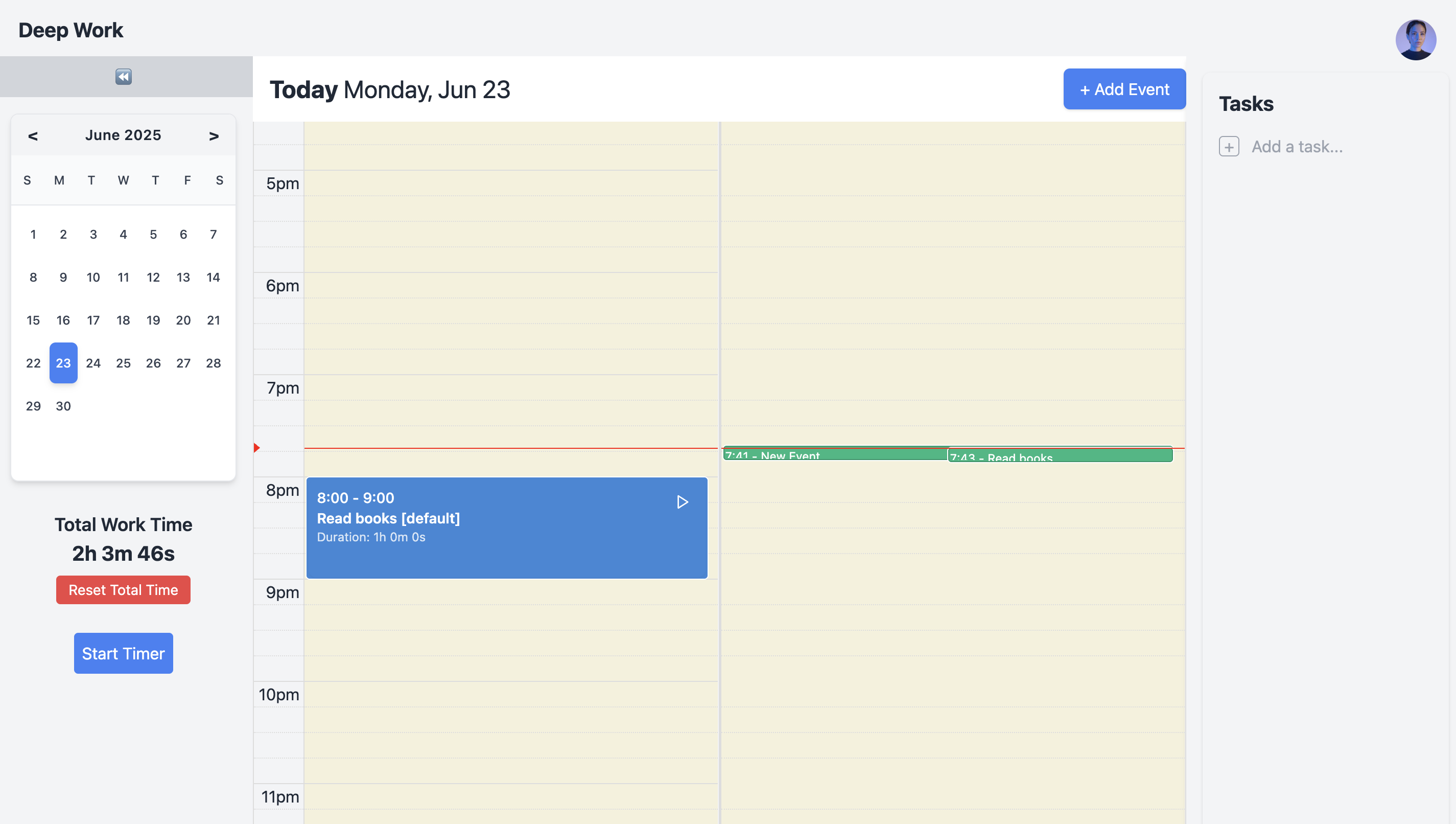1456x824 pixels.
Task: Select June 13 in the mini calendar
Action: tap(183, 277)
